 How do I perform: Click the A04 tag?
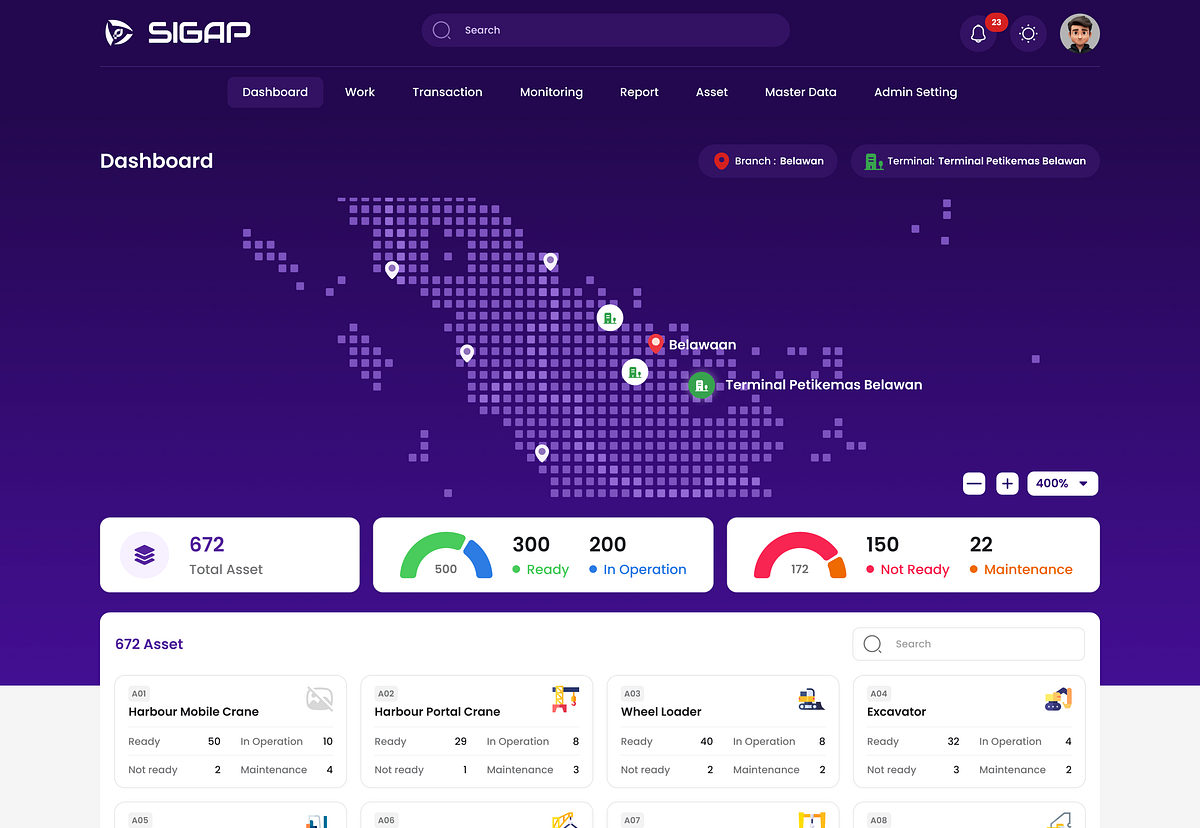coord(878,693)
